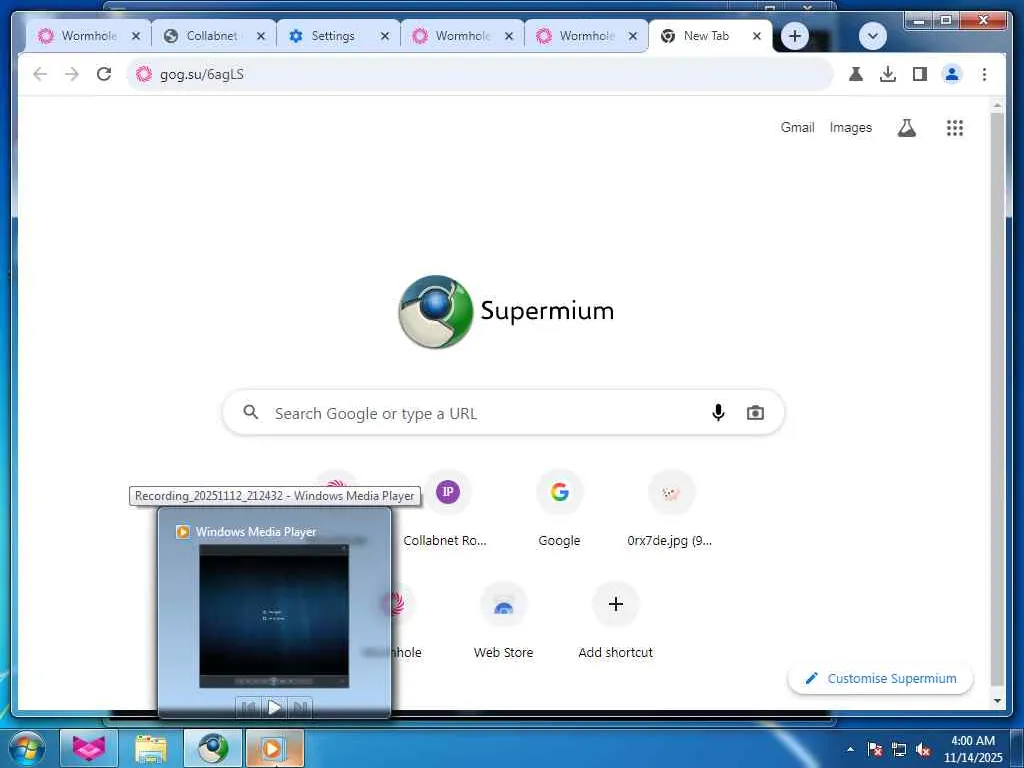
Task: Open the Windows Start menu
Action: point(27,748)
